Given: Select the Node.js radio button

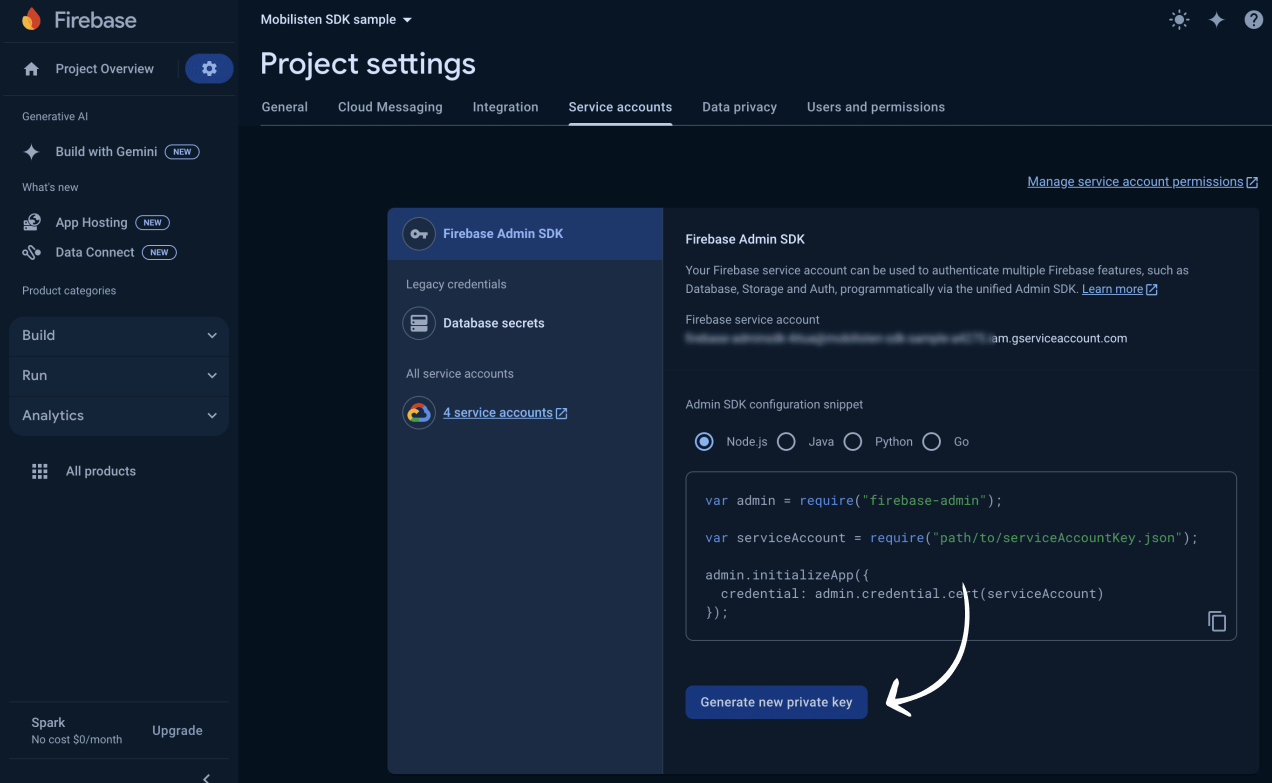Looking at the screenshot, I should (704, 442).
